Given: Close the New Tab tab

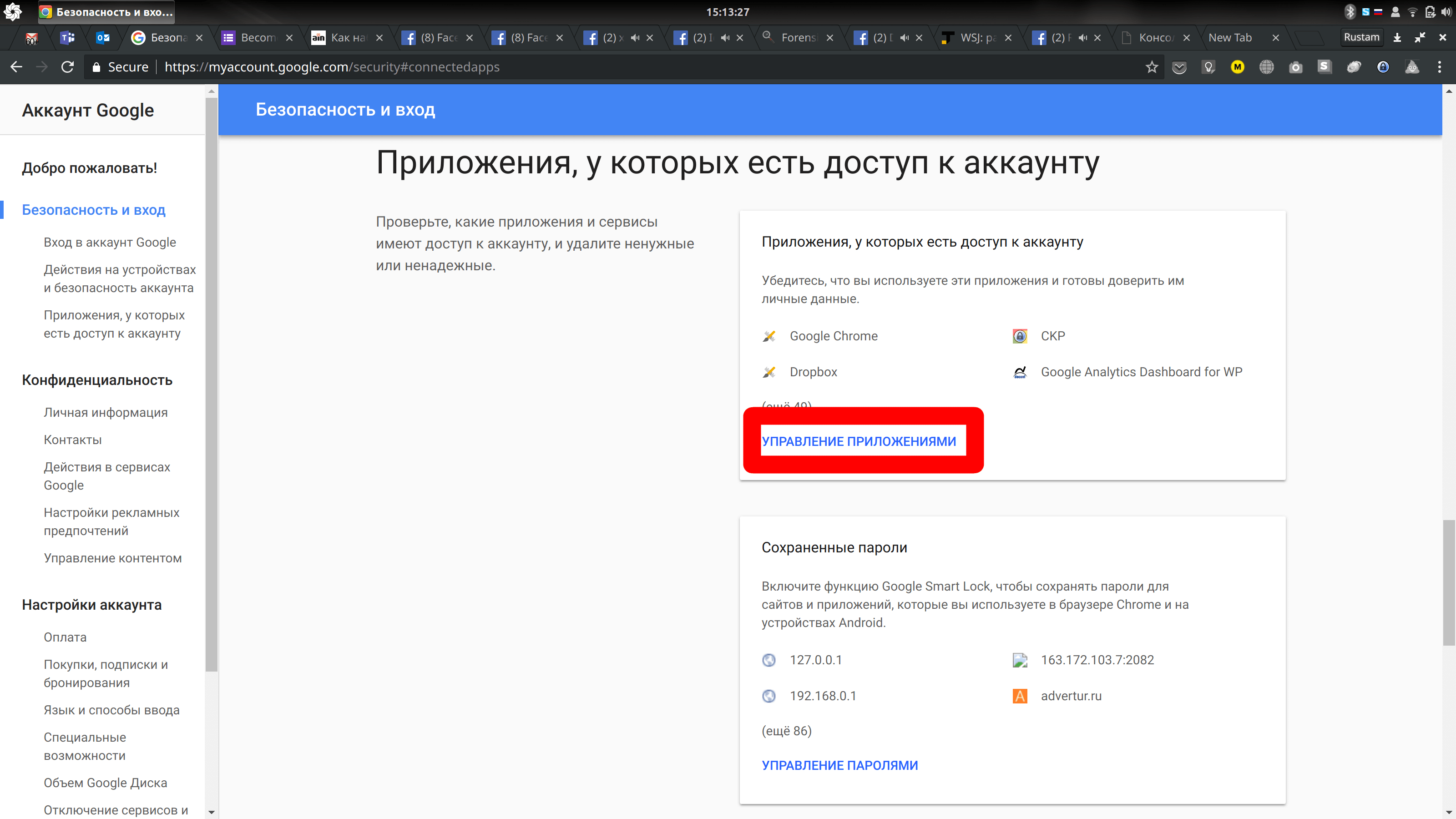Looking at the screenshot, I should [1275, 38].
